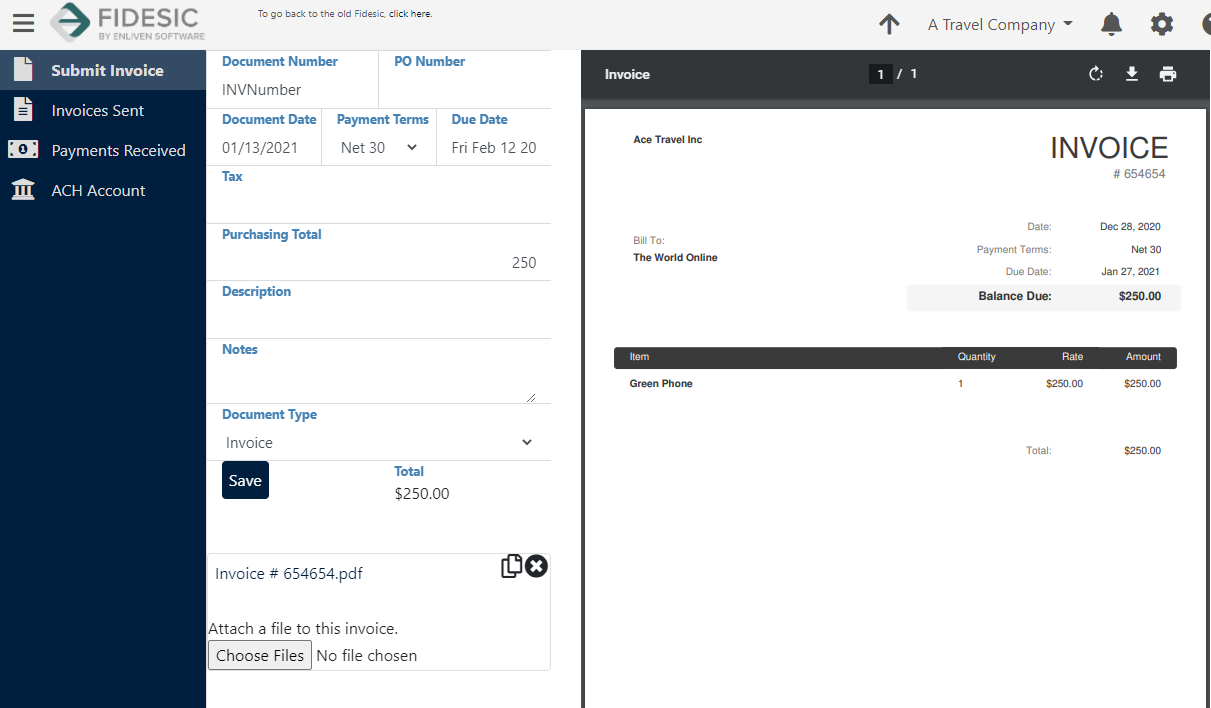This screenshot has width=1211, height=708.
Task: Click the Total $250.00 amount
Action: [x=422, y=493]
